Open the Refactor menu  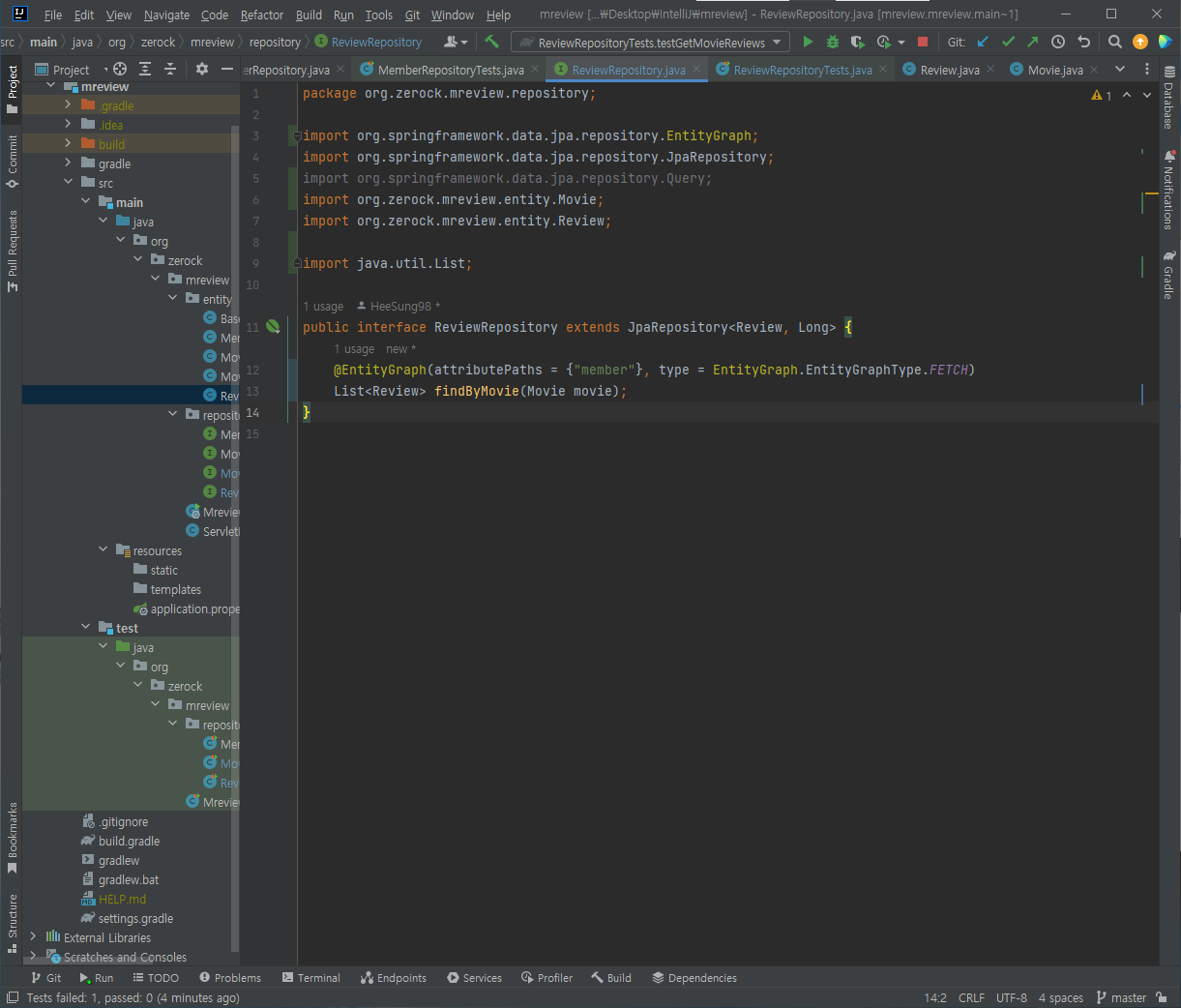(x=262, y=15)
